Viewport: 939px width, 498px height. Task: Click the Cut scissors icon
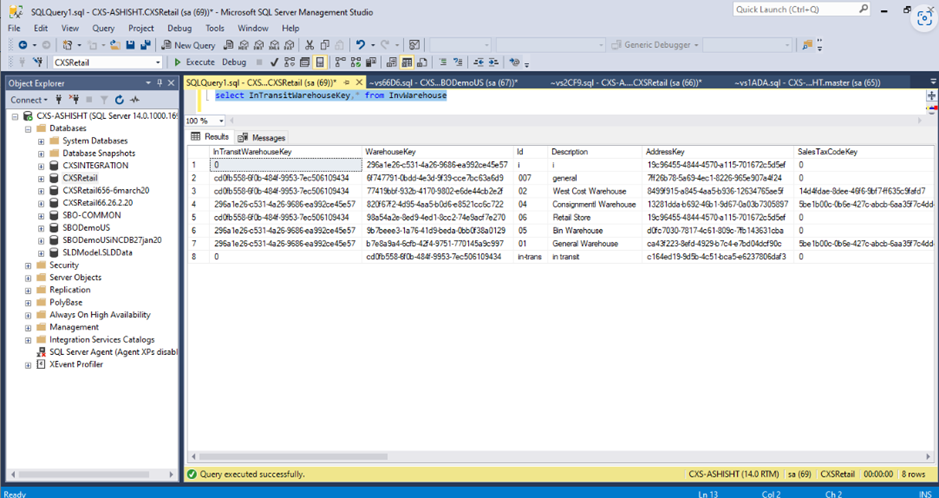pyautogui.click(x=309, y=45)
